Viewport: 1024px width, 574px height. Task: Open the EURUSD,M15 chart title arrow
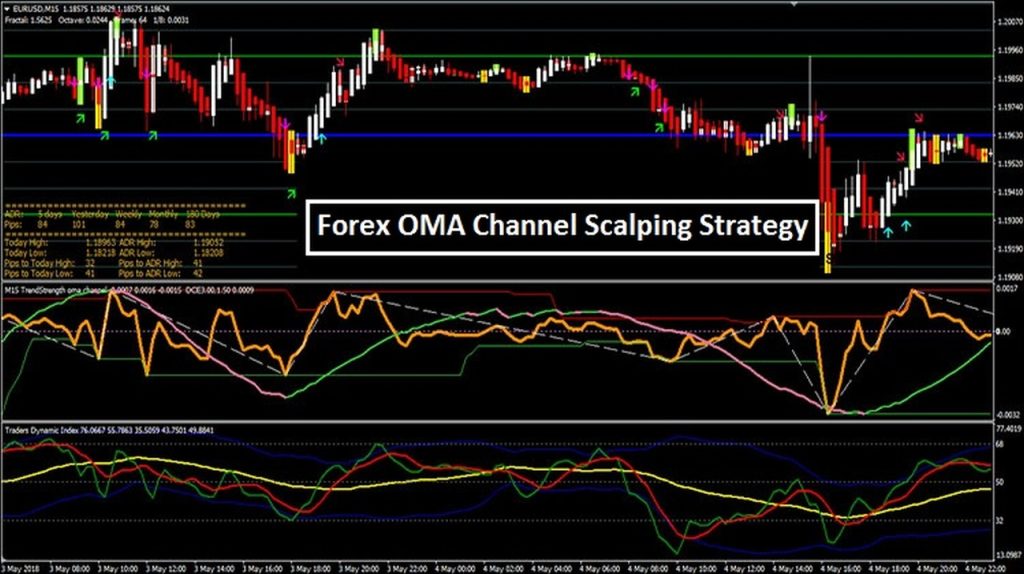pyautogui.click(x=7, y=6)
